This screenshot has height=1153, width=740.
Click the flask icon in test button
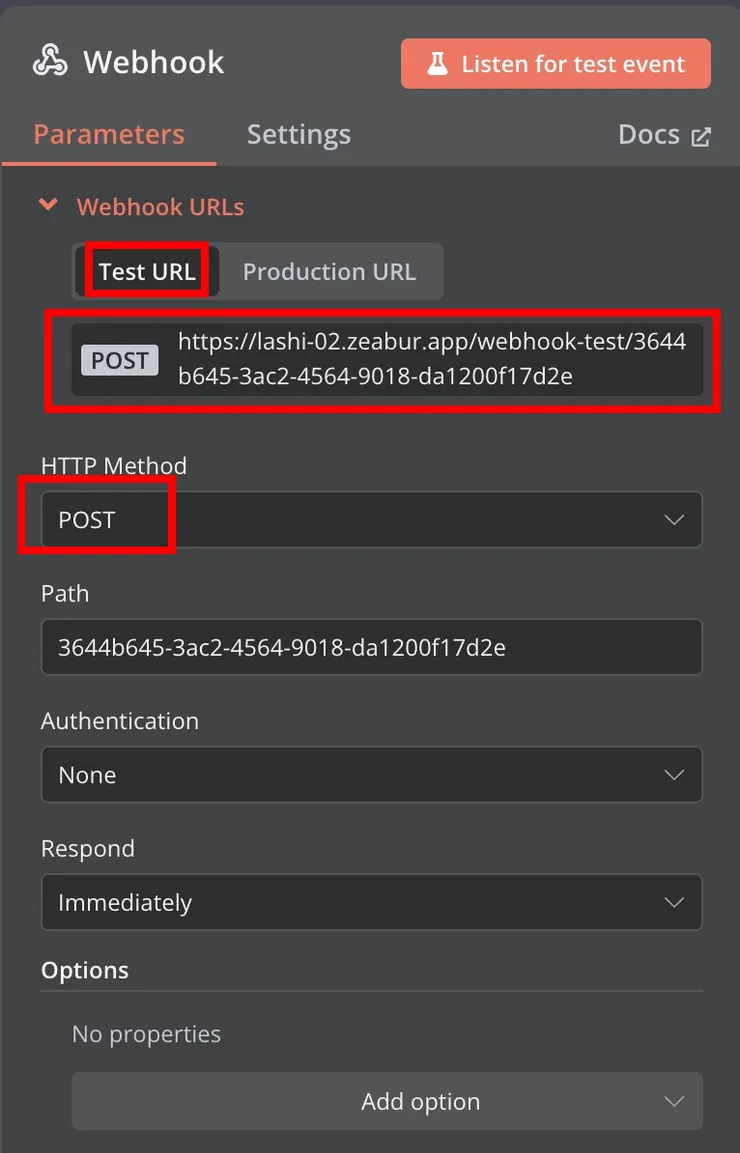pyautogui.click(x=438, y=64)
